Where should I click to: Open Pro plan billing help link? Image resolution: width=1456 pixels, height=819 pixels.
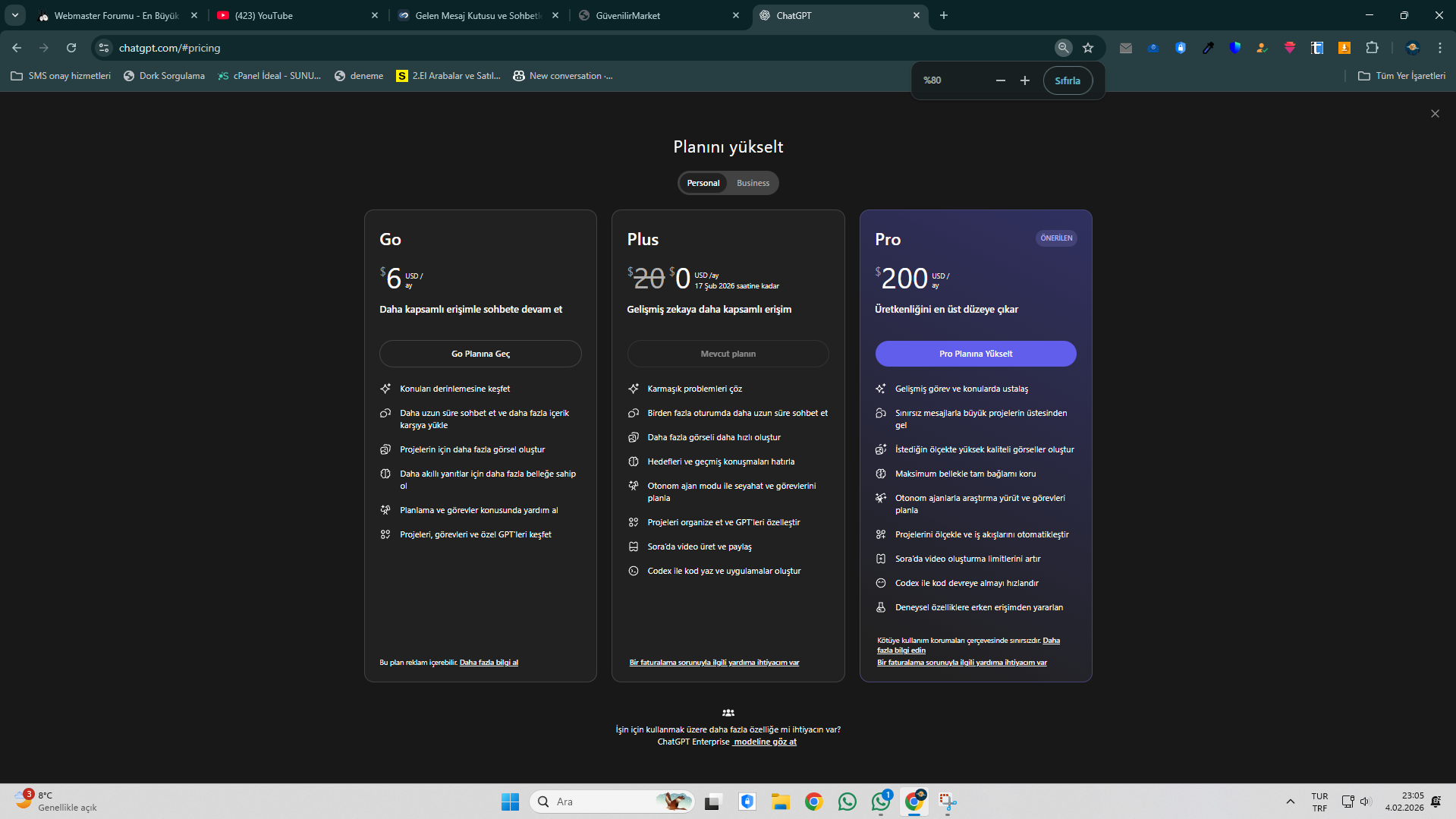tap(962, 663)
